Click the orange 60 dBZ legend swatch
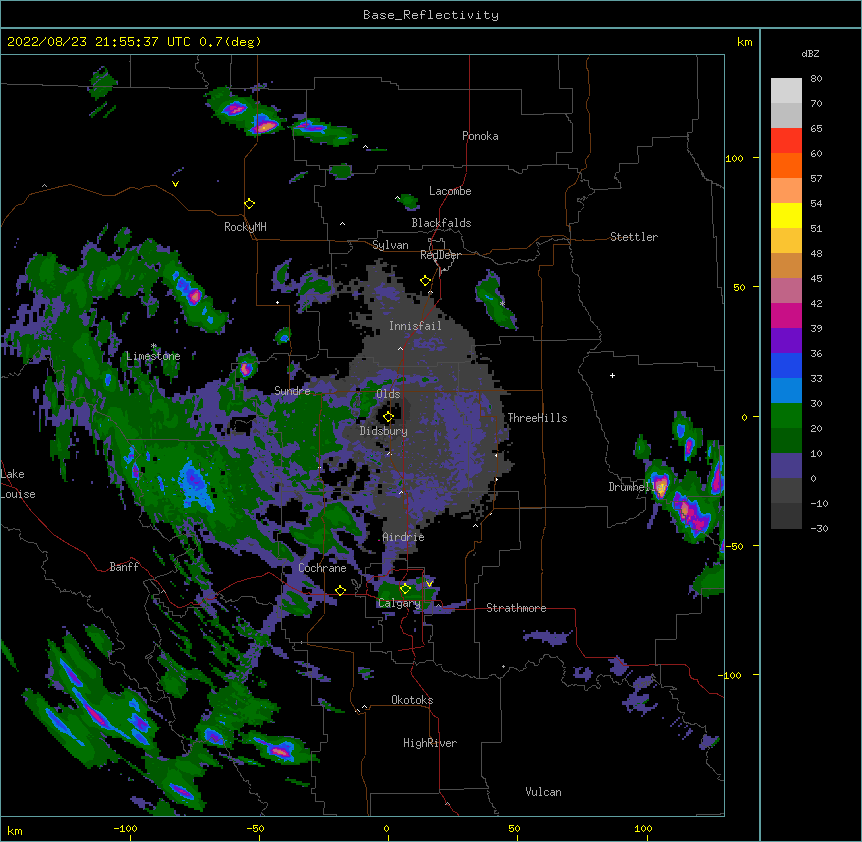 pos(786,165)
